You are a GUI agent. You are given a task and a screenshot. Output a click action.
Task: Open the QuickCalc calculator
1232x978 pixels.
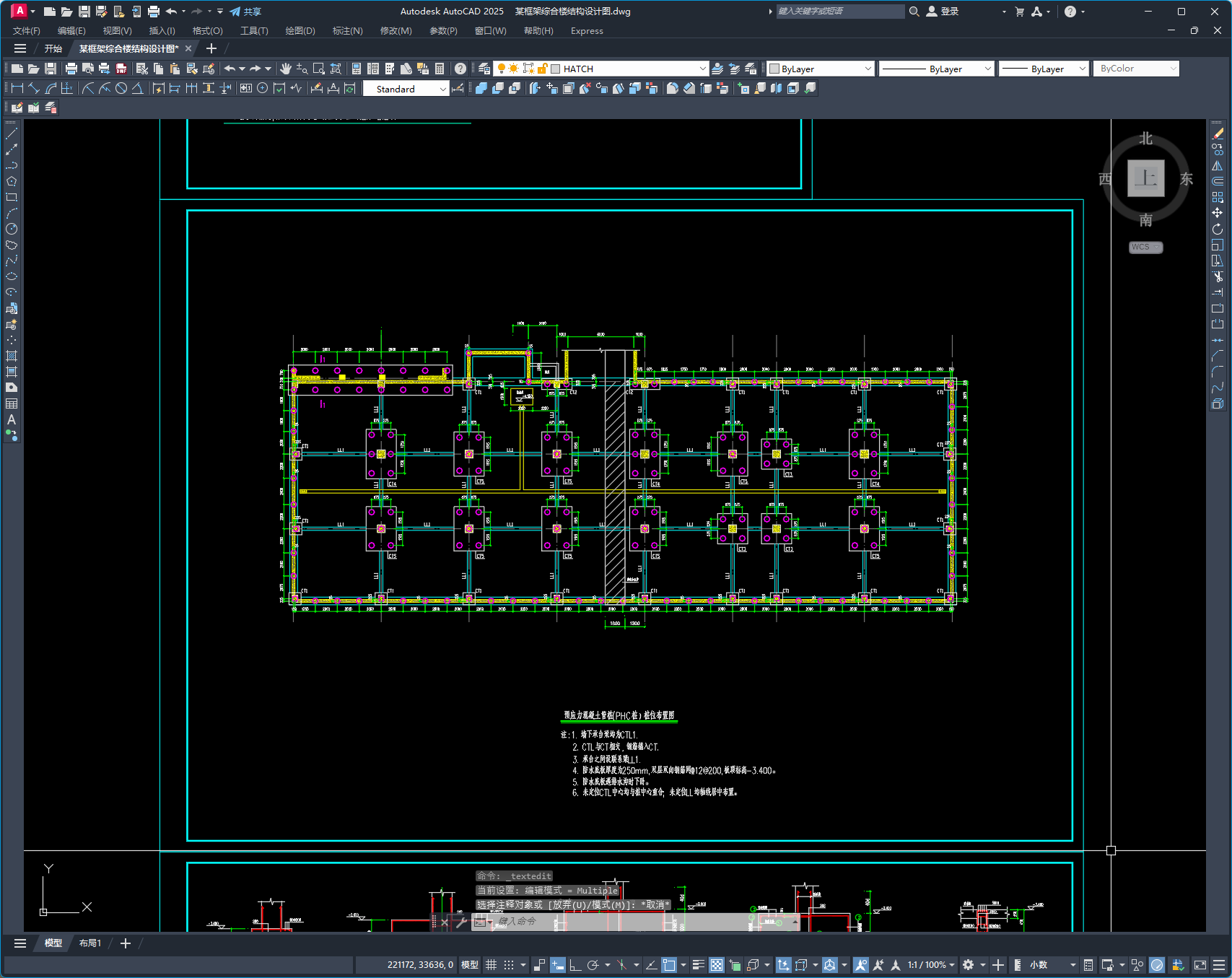(x=440, y=69)
